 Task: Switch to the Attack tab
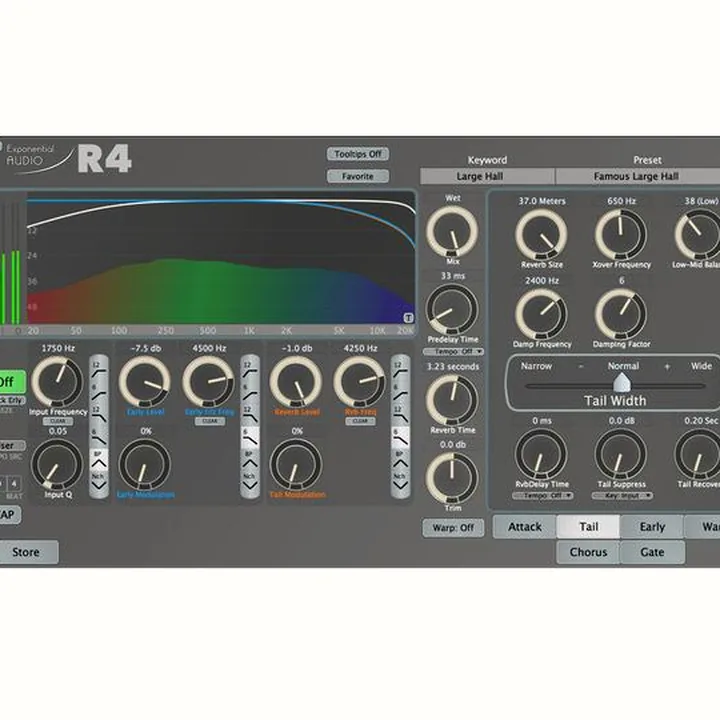(x=524, y=527)
